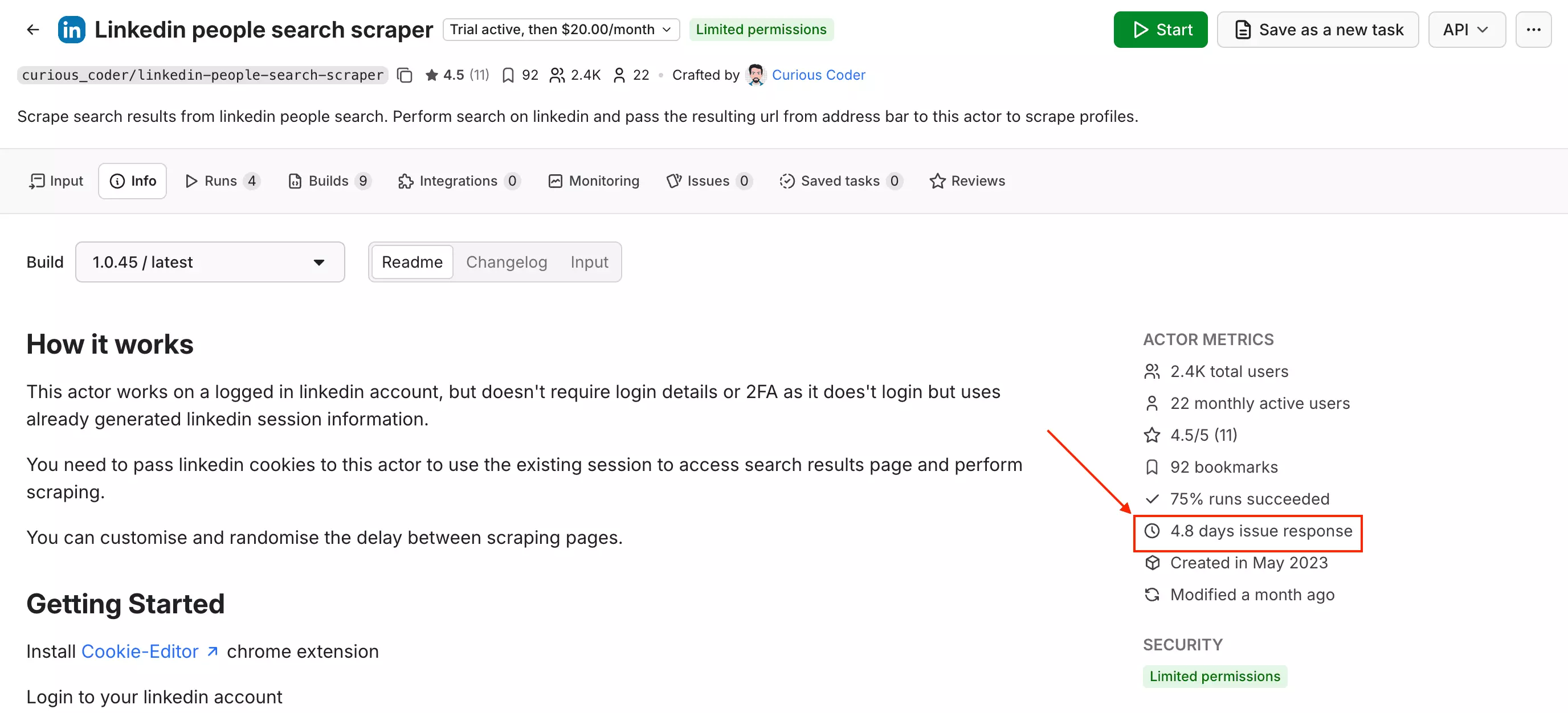Click the star icon beside 4.5/5 (11)
This screenshot has height=713, width=1568.
(x=1151, y=435)
